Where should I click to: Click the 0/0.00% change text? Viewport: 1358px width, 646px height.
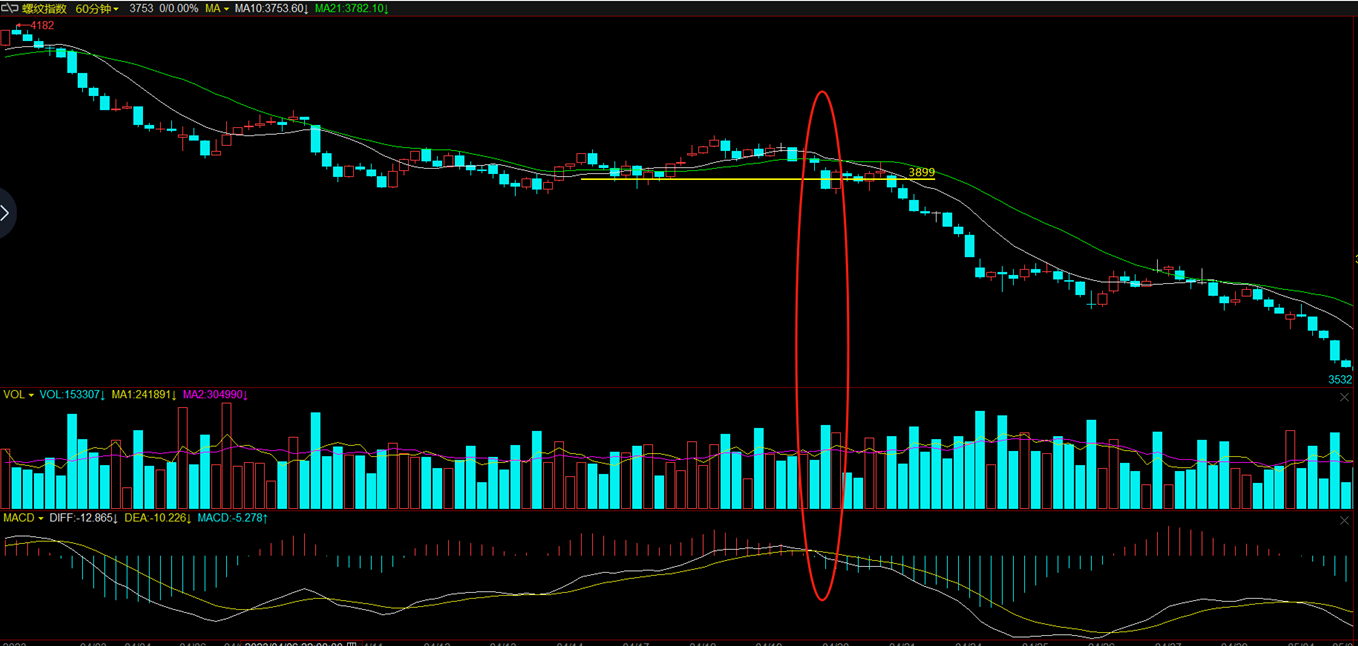[x=178, y=8]
